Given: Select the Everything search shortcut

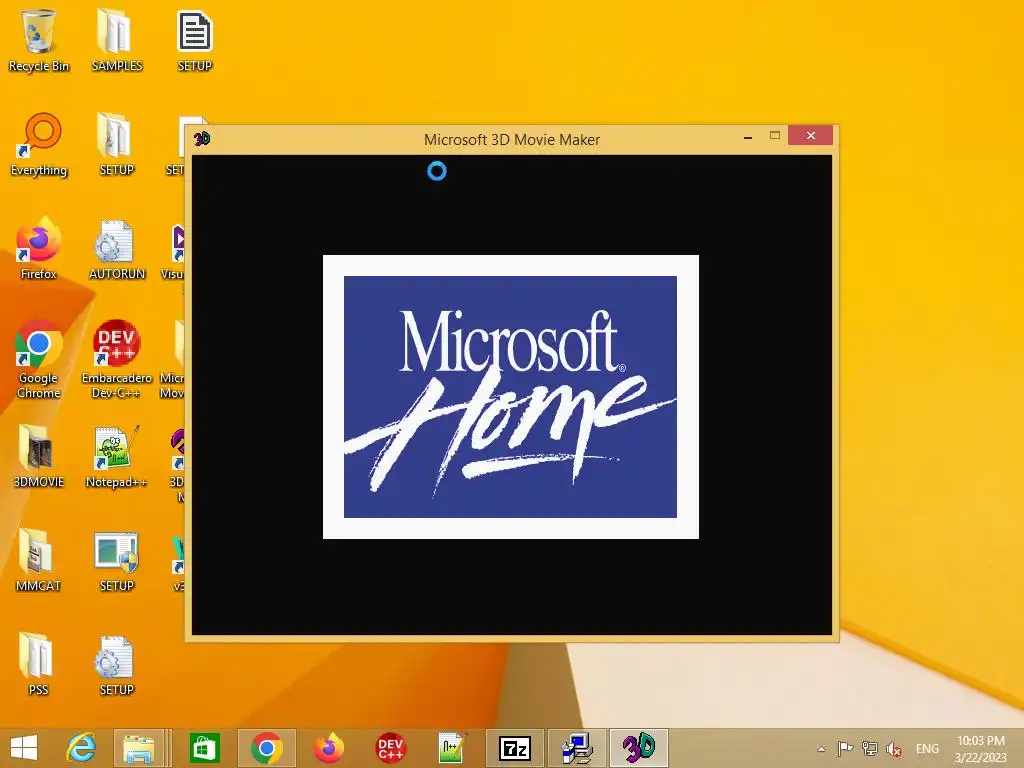Looking at the screenshot, I should pyautogui.click(x=39, y=144).
